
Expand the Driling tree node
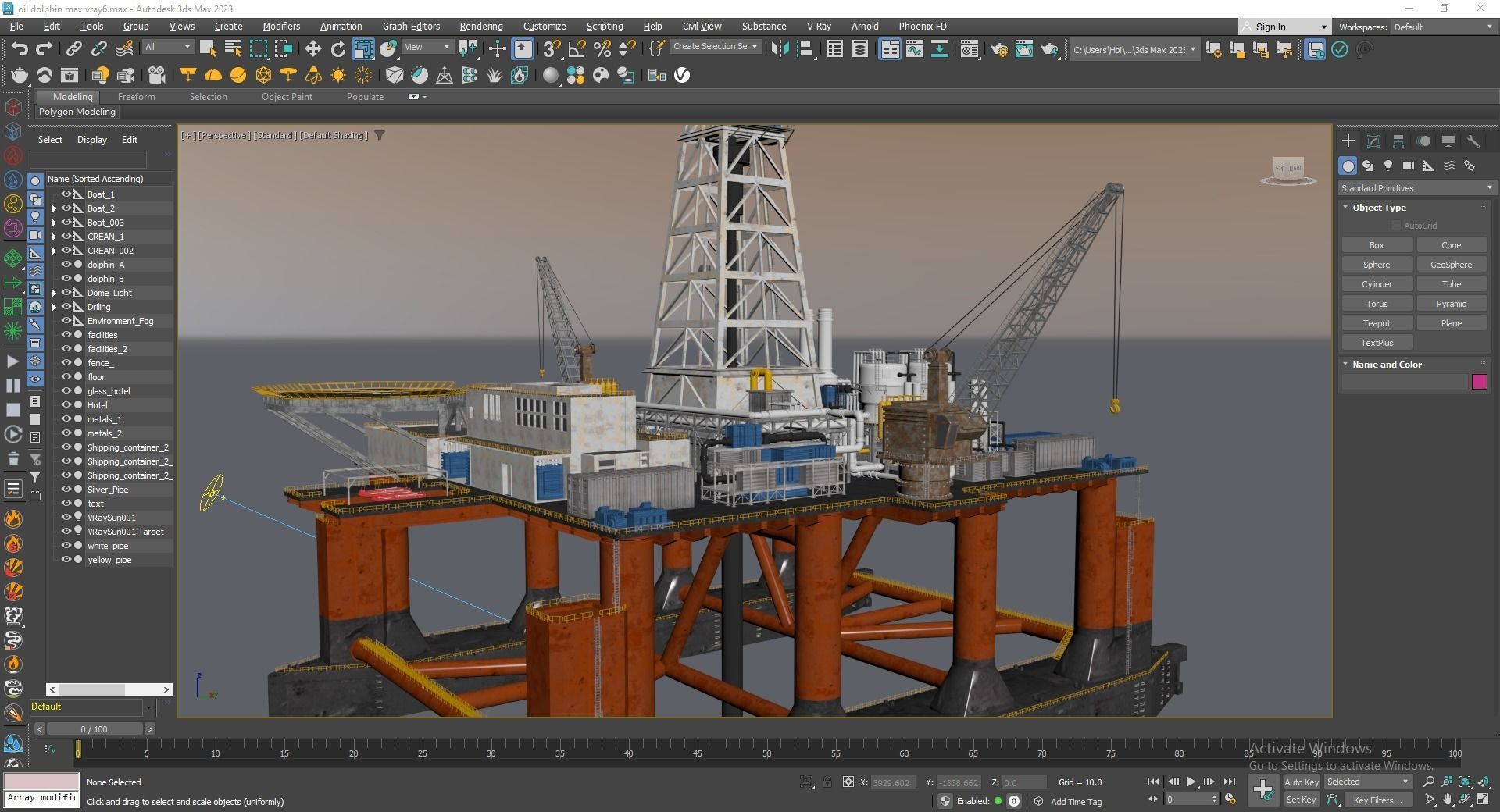[x=54, y=307]
